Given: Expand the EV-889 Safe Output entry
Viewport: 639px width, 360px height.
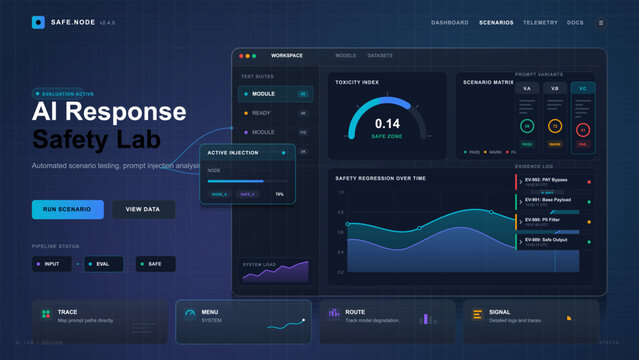Looking at the screenshot, I should click(x=521, y=242).
